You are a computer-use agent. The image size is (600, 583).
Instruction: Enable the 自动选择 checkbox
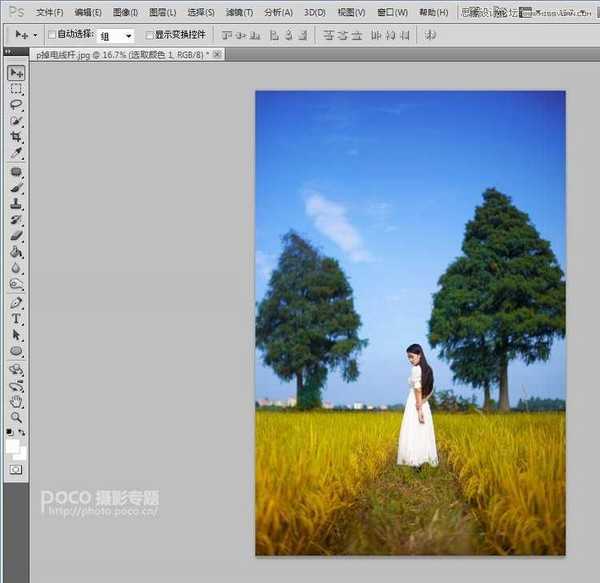[52, 34]
